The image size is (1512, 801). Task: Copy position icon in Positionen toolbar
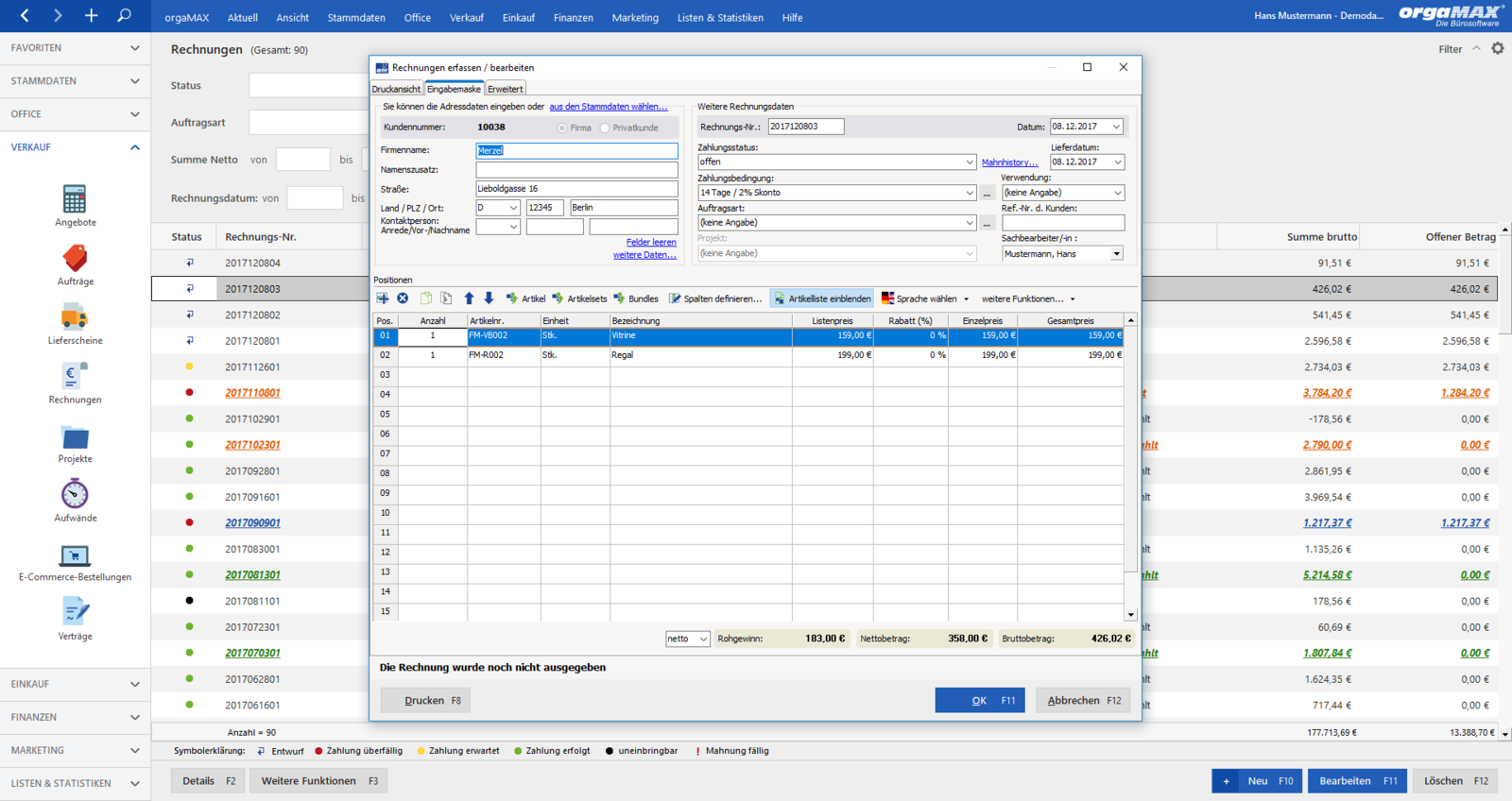pos(426,298)
